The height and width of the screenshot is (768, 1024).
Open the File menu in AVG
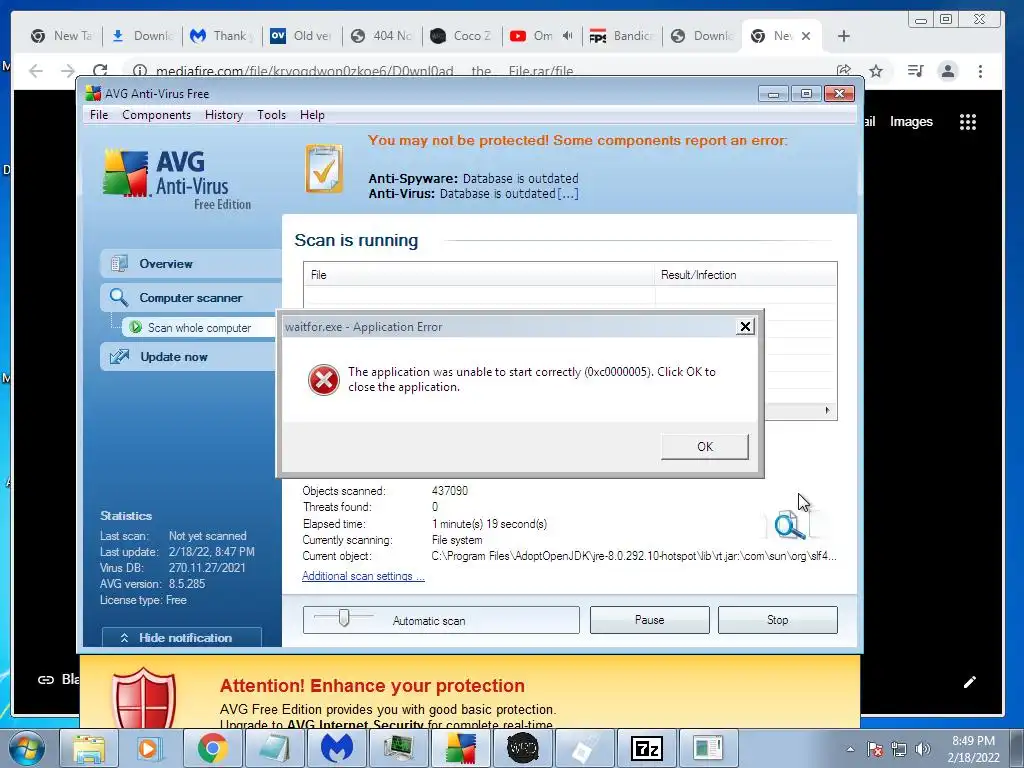coord(99,115)
